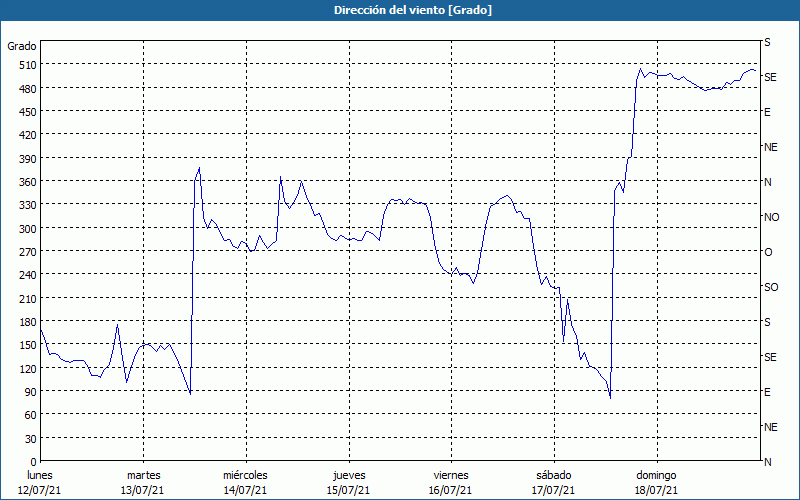Click the date 12/07/21
Image resolution: width=800 pixels, height=500 pixels.
(x=40, y=490)
